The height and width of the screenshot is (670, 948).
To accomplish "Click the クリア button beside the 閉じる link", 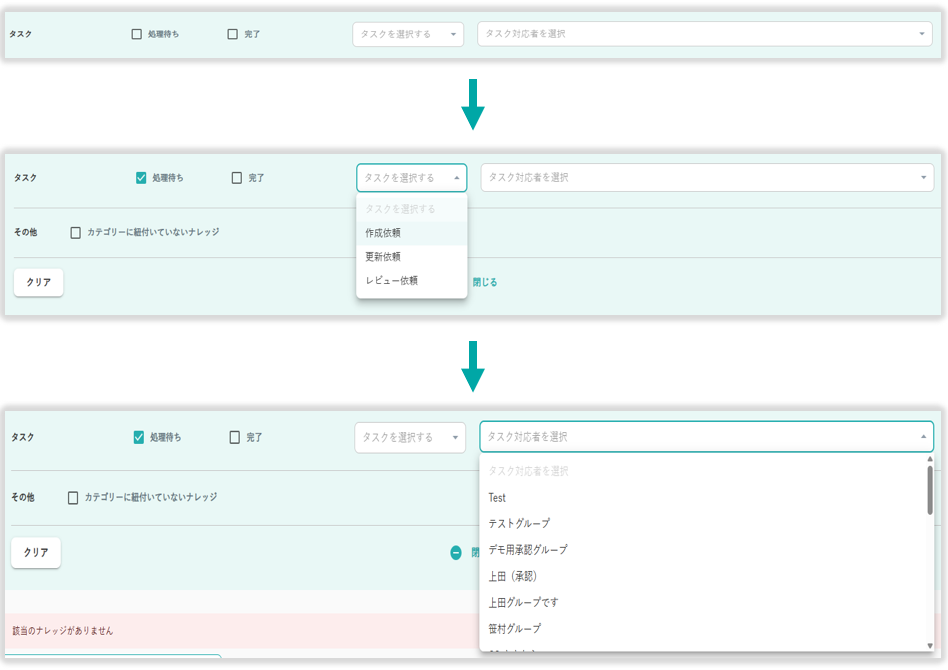I will 38,282.
